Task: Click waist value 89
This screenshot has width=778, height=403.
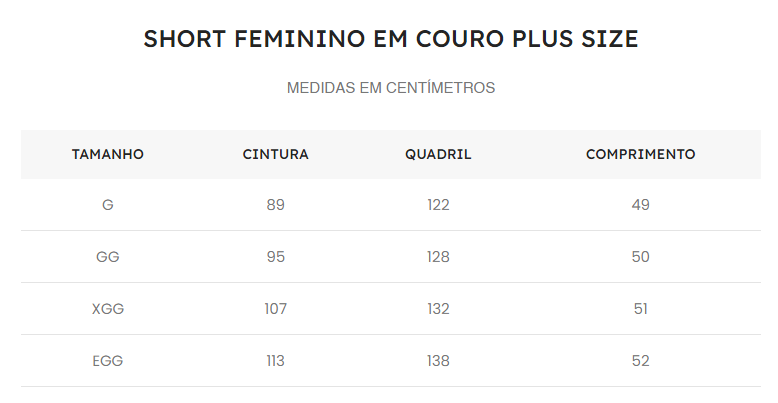Action: [x=276, y=205]
